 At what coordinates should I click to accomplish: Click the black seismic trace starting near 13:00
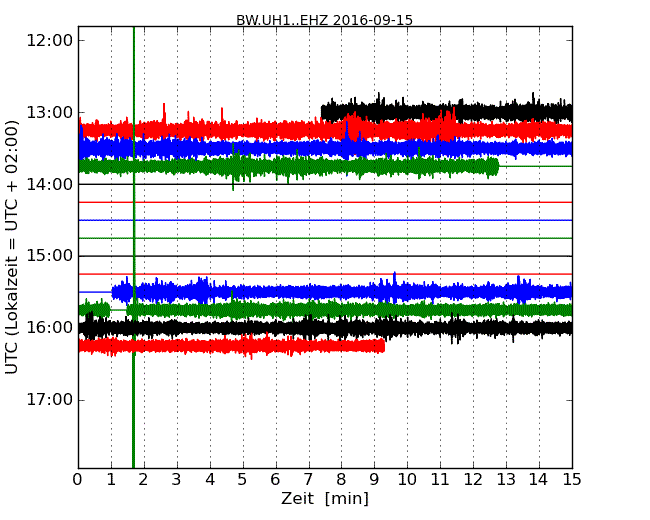[x=450, y=111]
